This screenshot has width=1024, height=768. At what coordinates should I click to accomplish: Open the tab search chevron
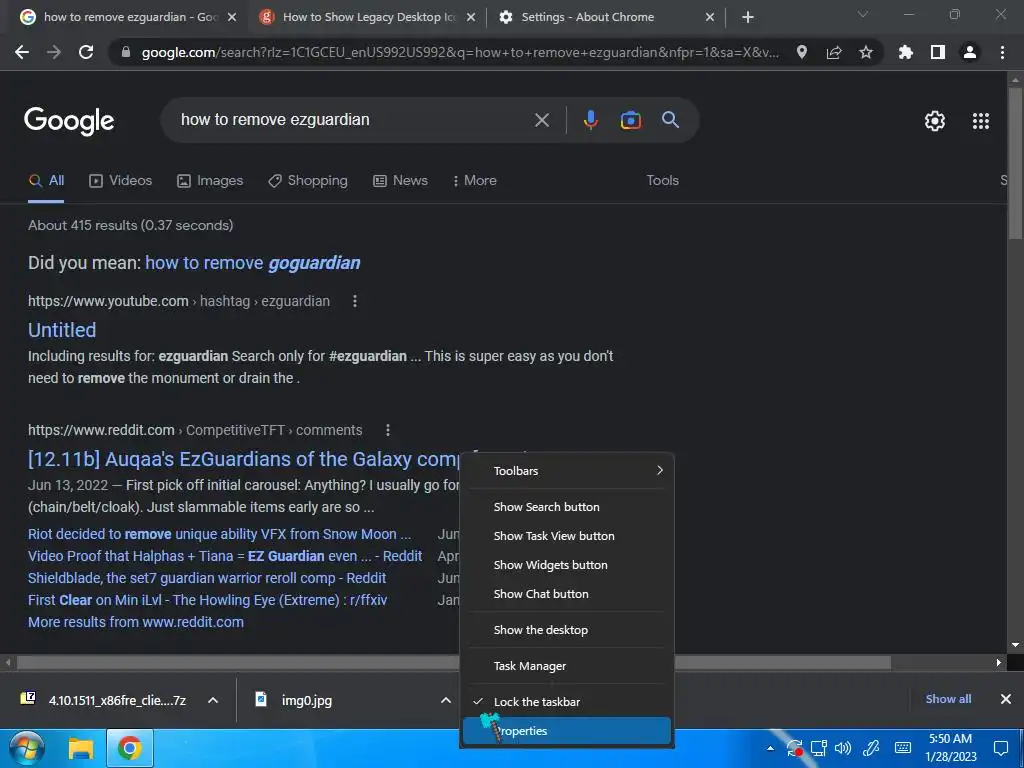click(x=863, y=14)
